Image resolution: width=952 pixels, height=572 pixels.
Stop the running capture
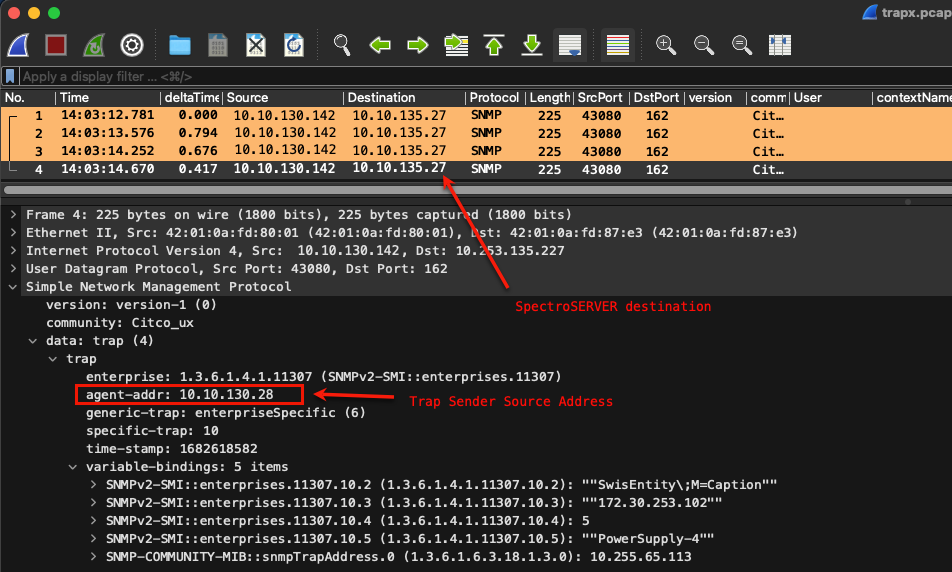click(x=57, y=45)
